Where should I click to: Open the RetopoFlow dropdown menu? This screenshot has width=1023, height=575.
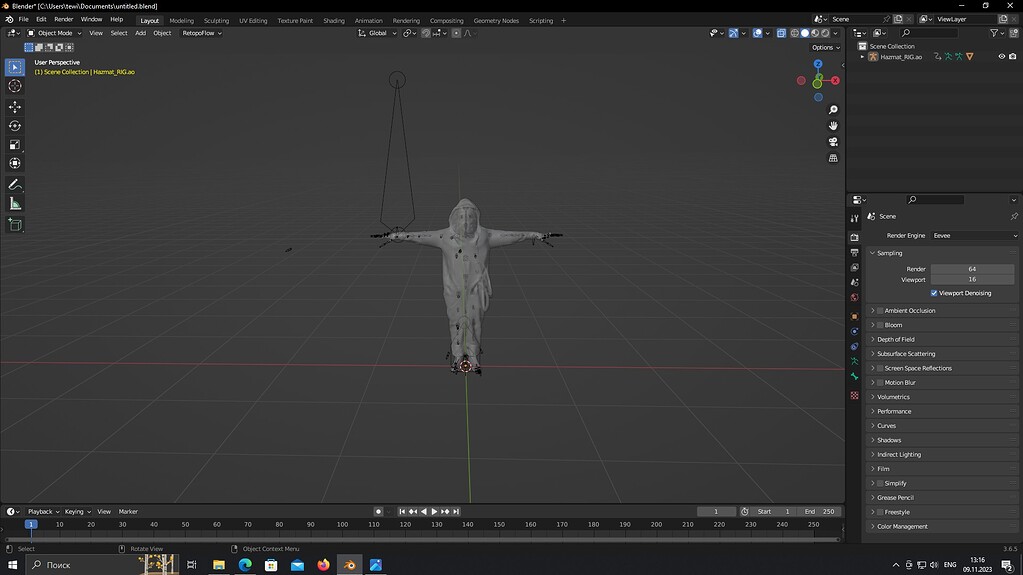pos(202,33)
